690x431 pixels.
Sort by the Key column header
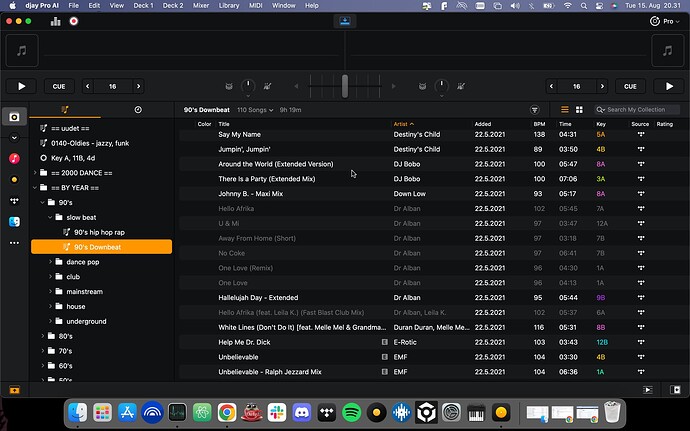tap(601, 124)
